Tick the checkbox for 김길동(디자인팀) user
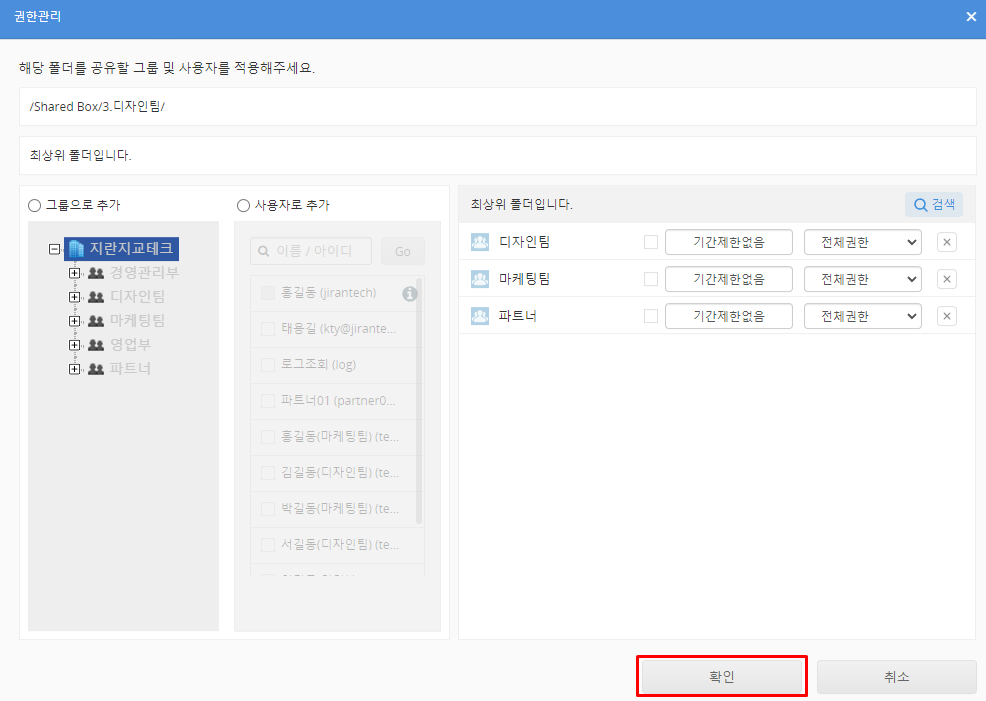This screenshot has height=701, width=986. tap(268, 472)
